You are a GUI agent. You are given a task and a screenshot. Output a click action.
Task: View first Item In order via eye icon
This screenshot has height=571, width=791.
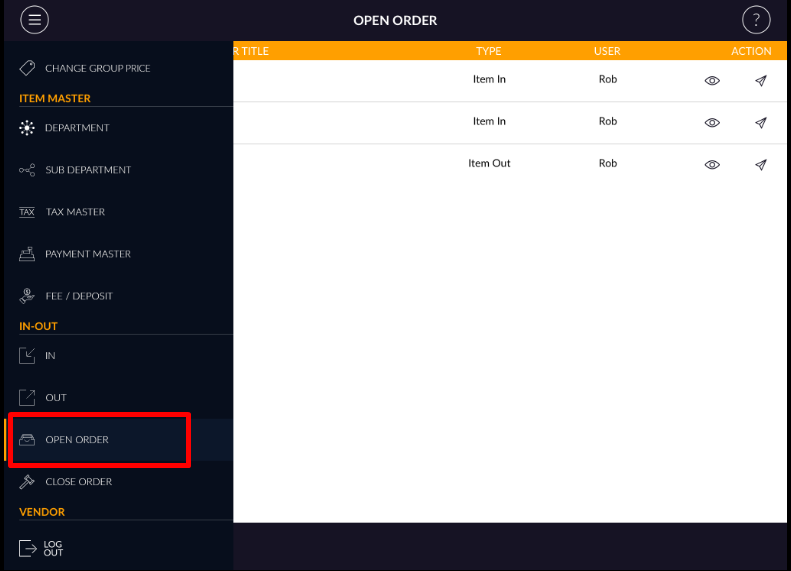712,81
